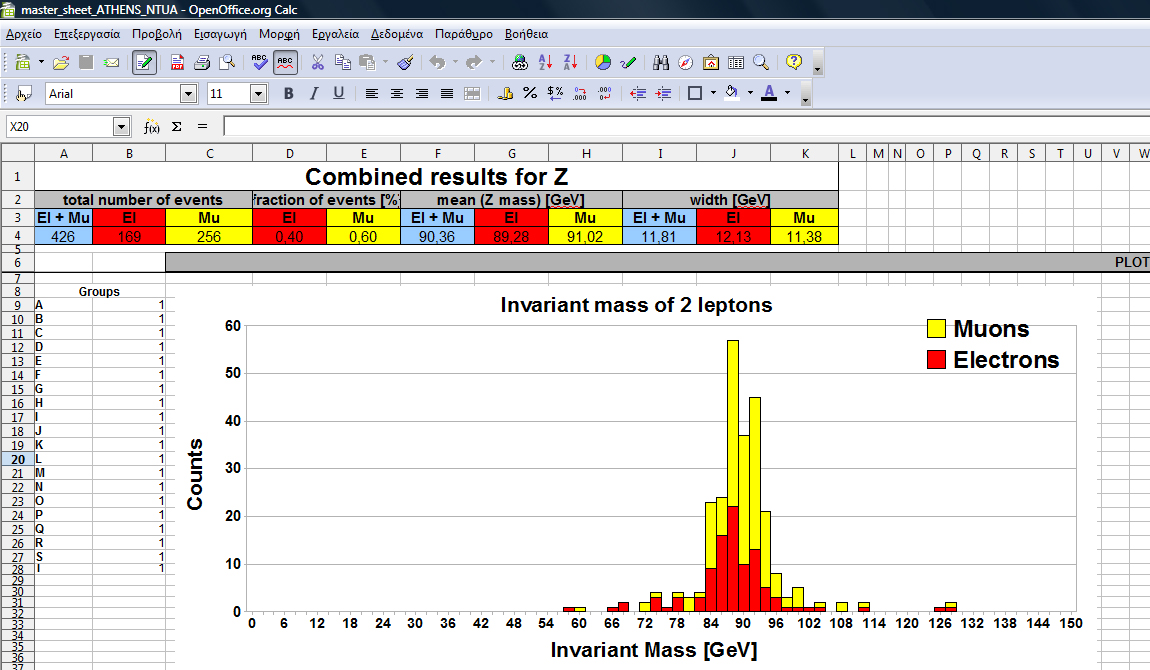Send document as e-mail icon
This screenshot has width=1150, height=670.
[x=111, y=63]
